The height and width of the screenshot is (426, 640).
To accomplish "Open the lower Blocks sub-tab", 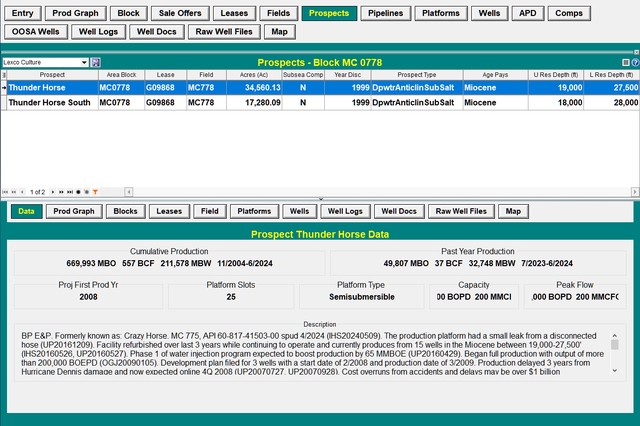I will (x=125, y=211).
